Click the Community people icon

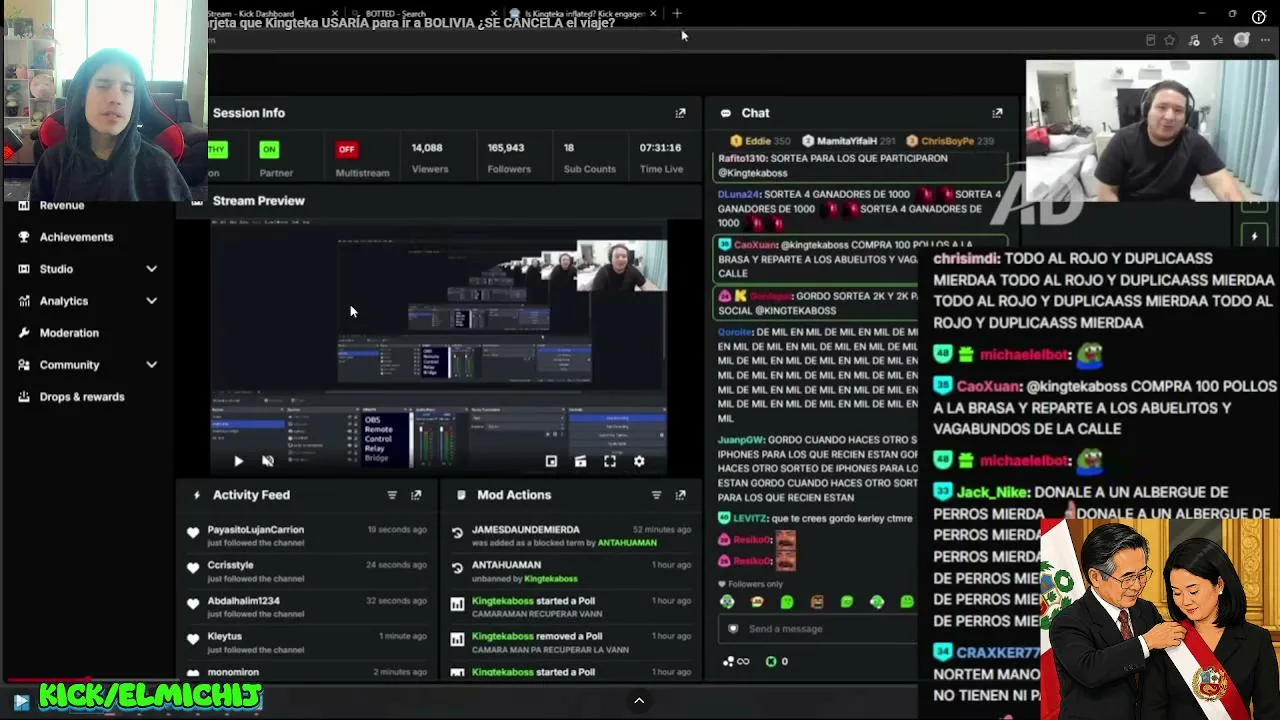(x=24, y=365)
